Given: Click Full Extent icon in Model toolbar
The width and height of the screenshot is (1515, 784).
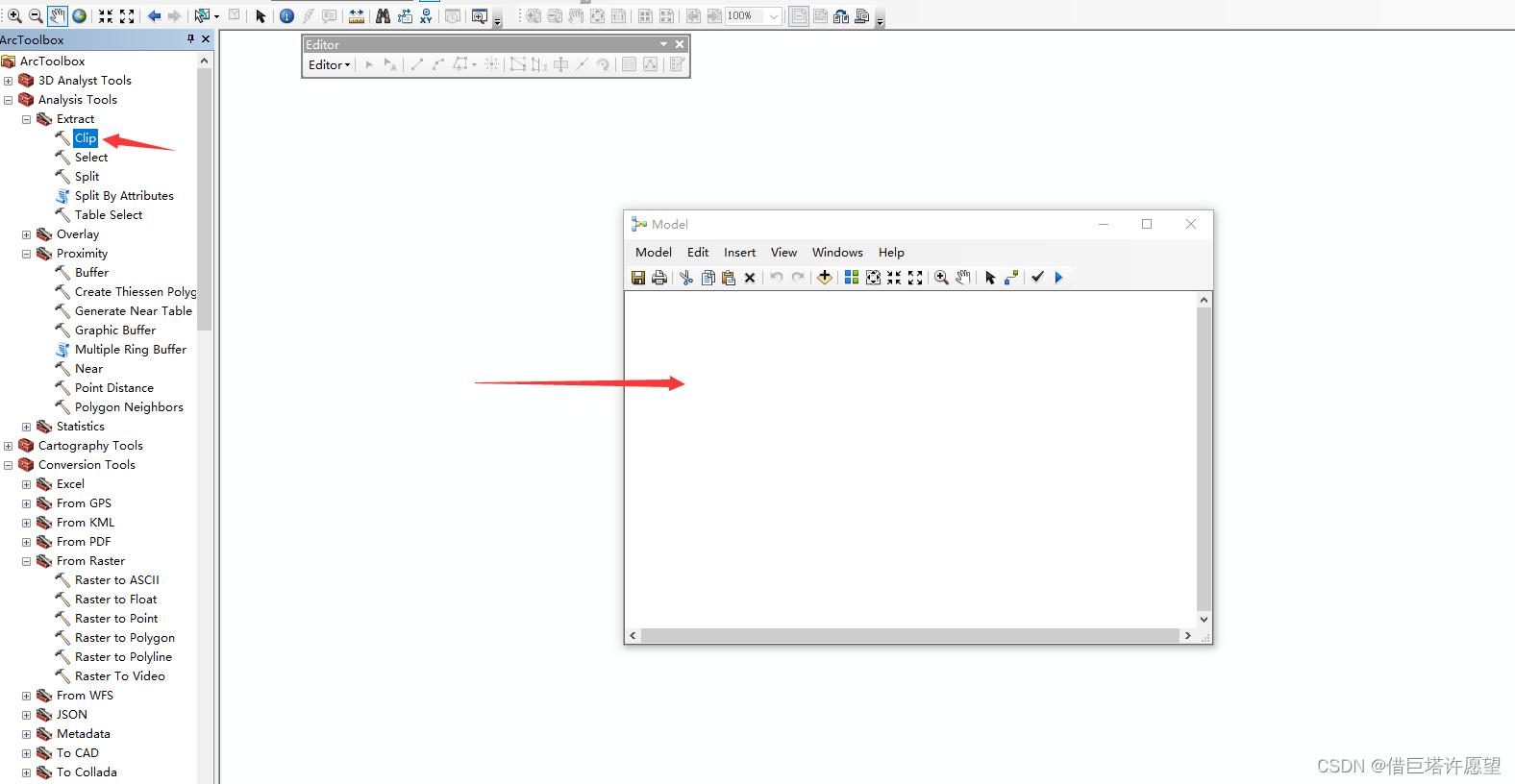Looking at the screenshot, I should click(873, 278).
